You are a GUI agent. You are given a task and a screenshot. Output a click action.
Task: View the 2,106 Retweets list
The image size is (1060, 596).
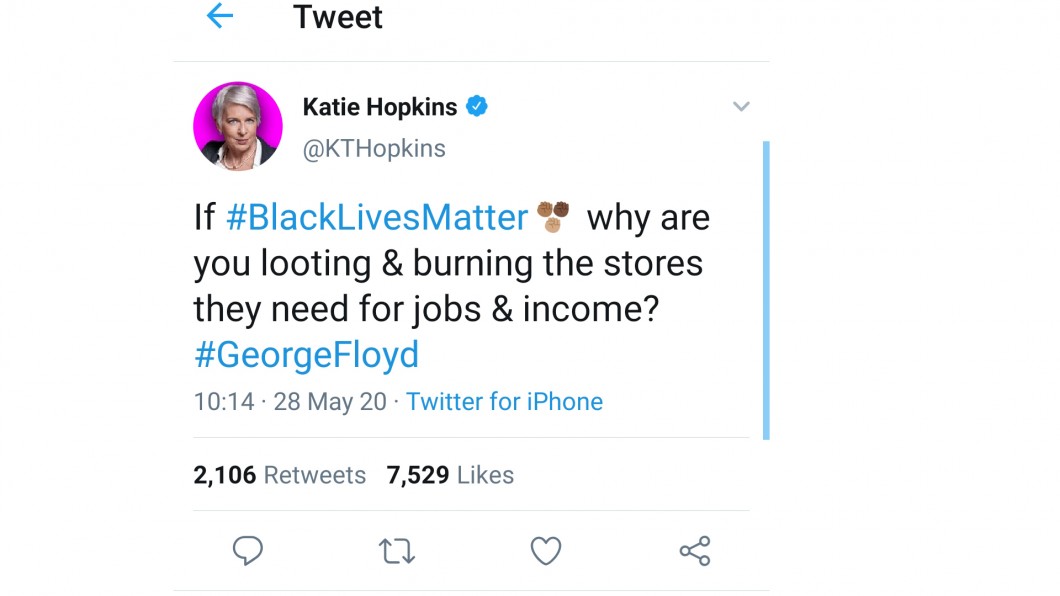[x=279, y=475]
